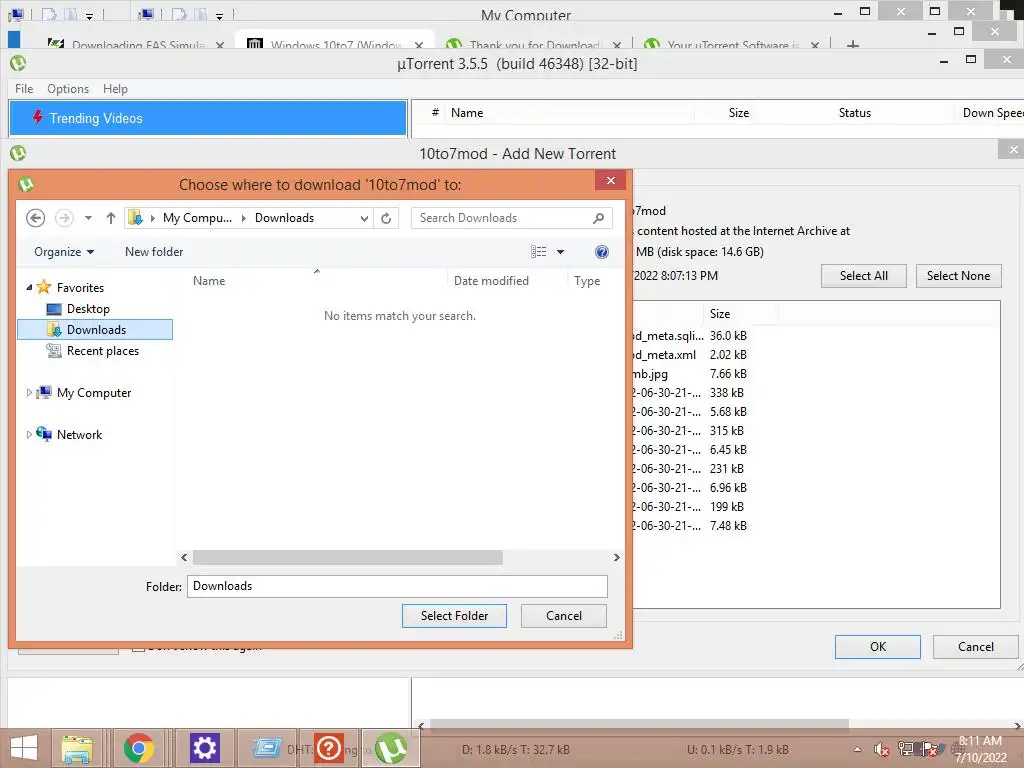This screenshot has height=768, width=1024.
Task: Open the folder dialog help icon
Action: (x=601, y=252)
